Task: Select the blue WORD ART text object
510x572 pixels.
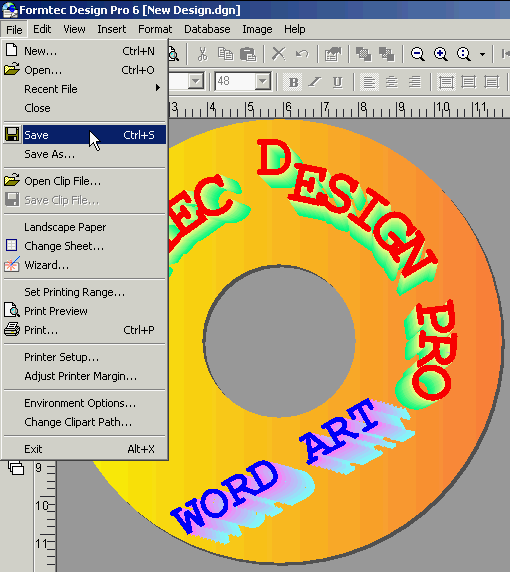Action: coord(292,471)
